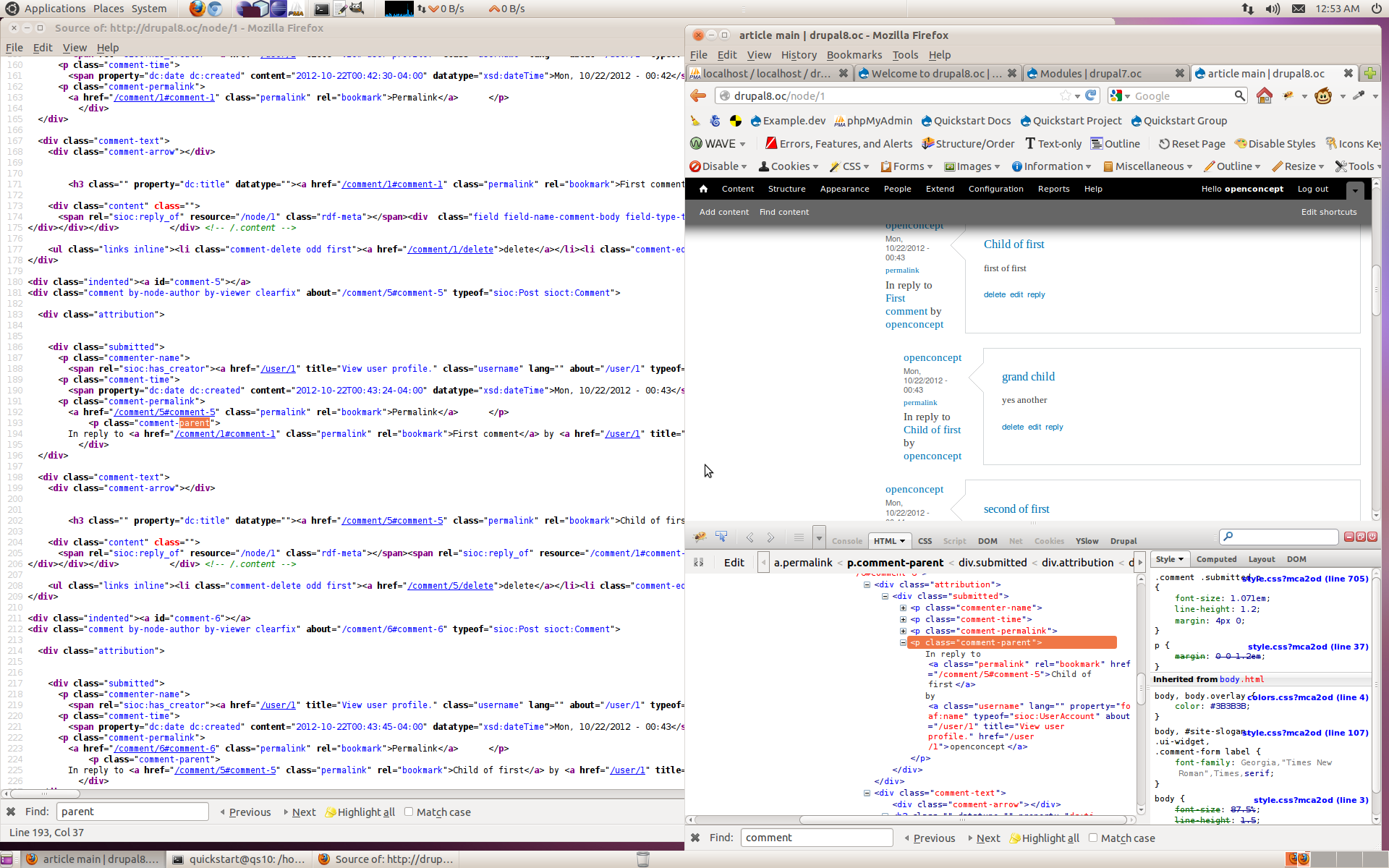Open the Bookmarks menu
1389x868 pixels.
(854, 55)
